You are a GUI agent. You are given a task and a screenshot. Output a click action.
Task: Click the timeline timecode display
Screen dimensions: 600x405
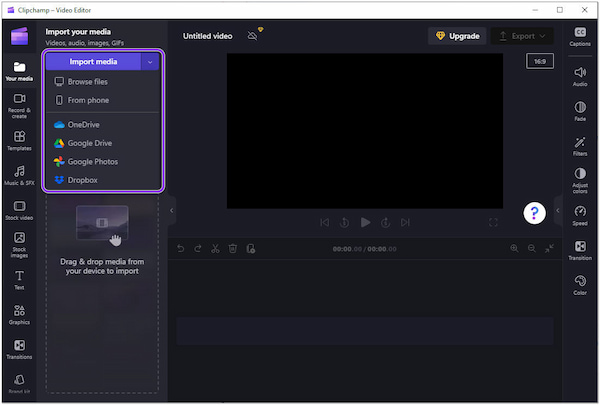pos(364,249)
